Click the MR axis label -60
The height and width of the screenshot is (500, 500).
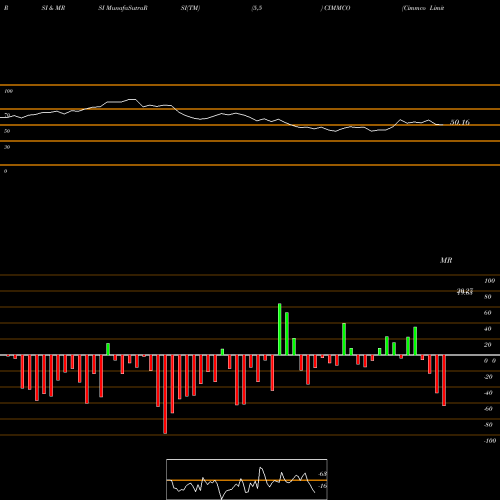point(488,409)
